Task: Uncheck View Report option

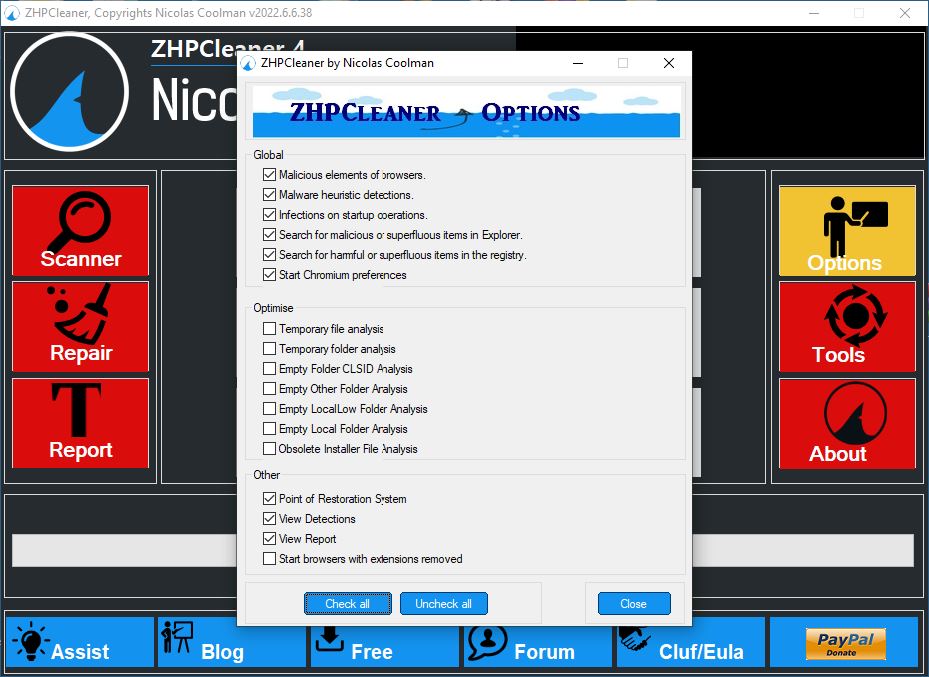Action: pos(270,538)
